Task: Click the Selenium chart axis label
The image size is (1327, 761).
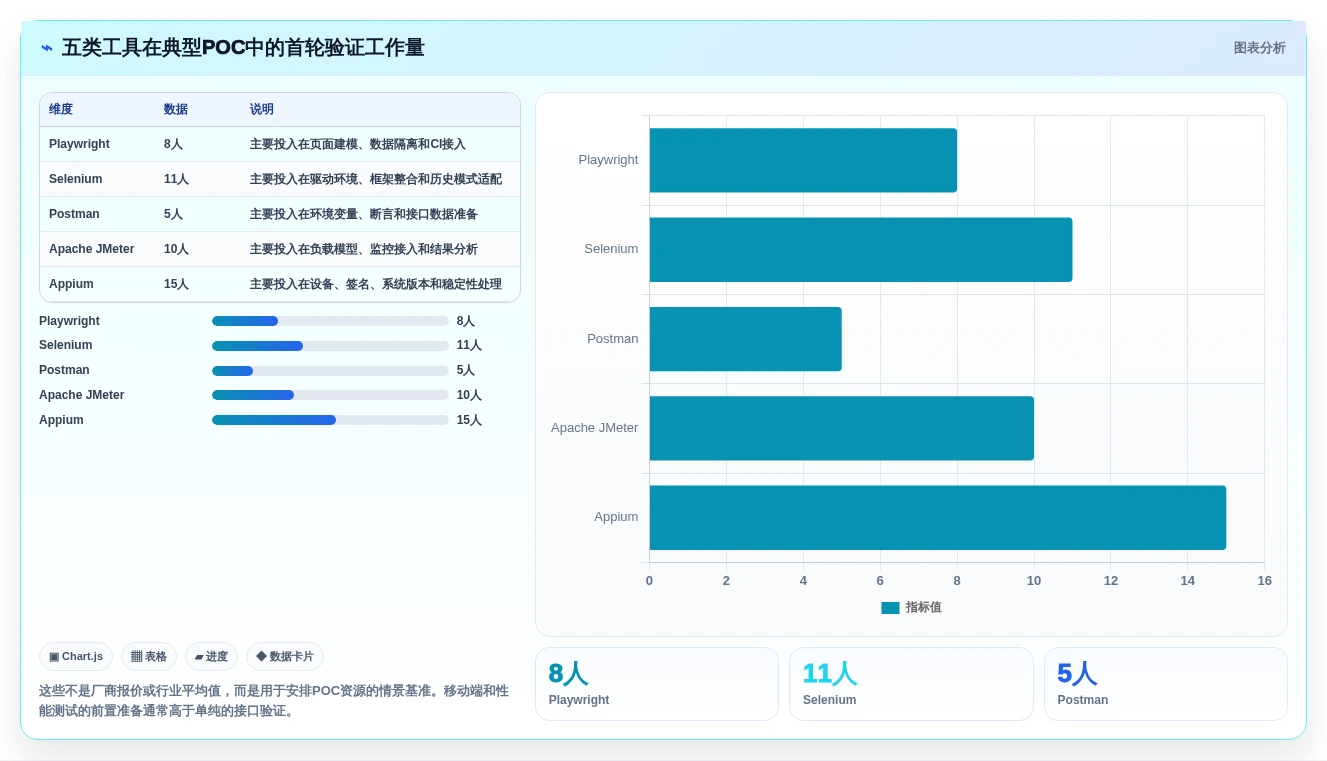Action: click(x=611, y=249)
